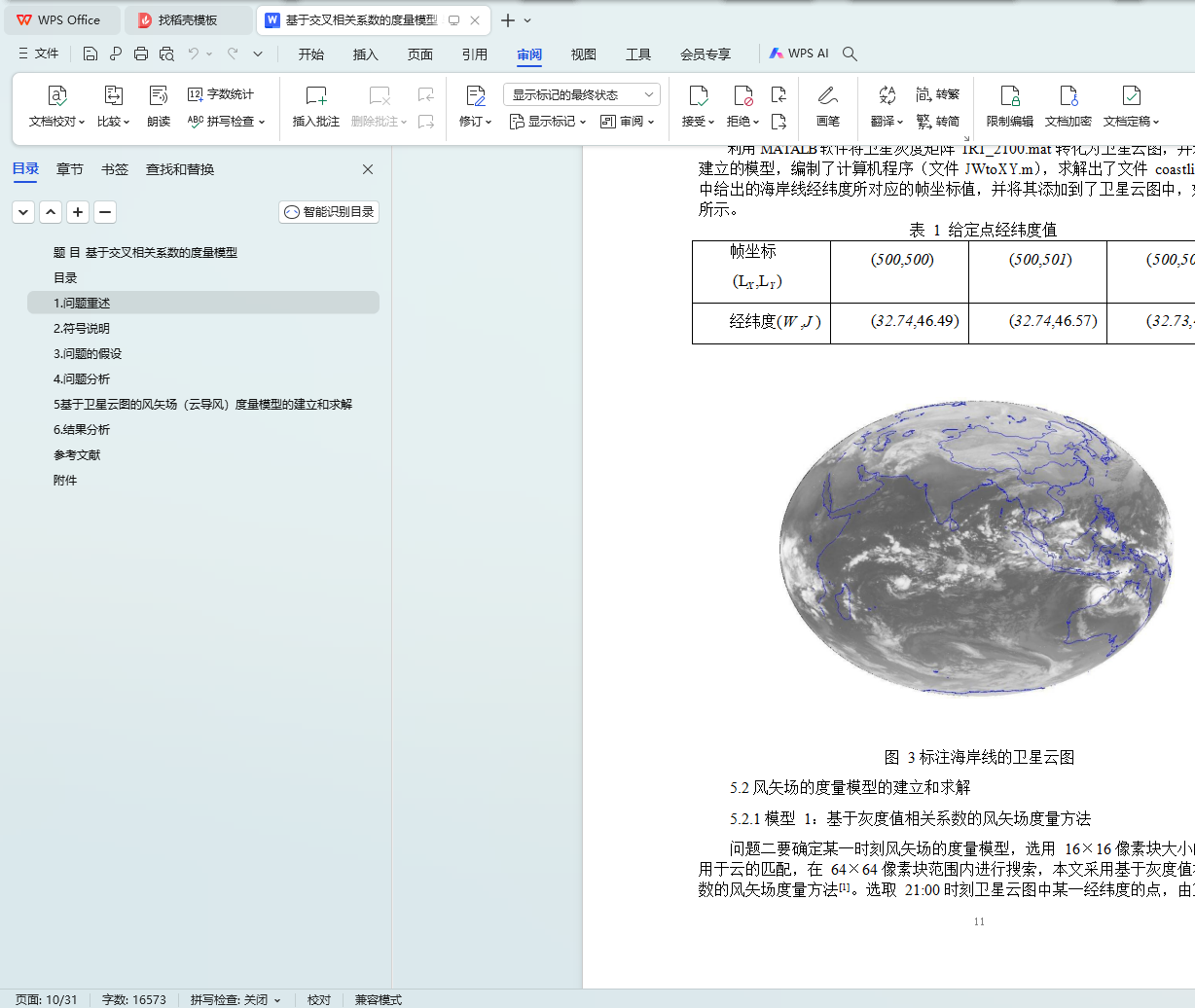The height and width of the screenshot is (1008, 1195).
Task: Start 朗读 read aloud
Action: point(159,107)
